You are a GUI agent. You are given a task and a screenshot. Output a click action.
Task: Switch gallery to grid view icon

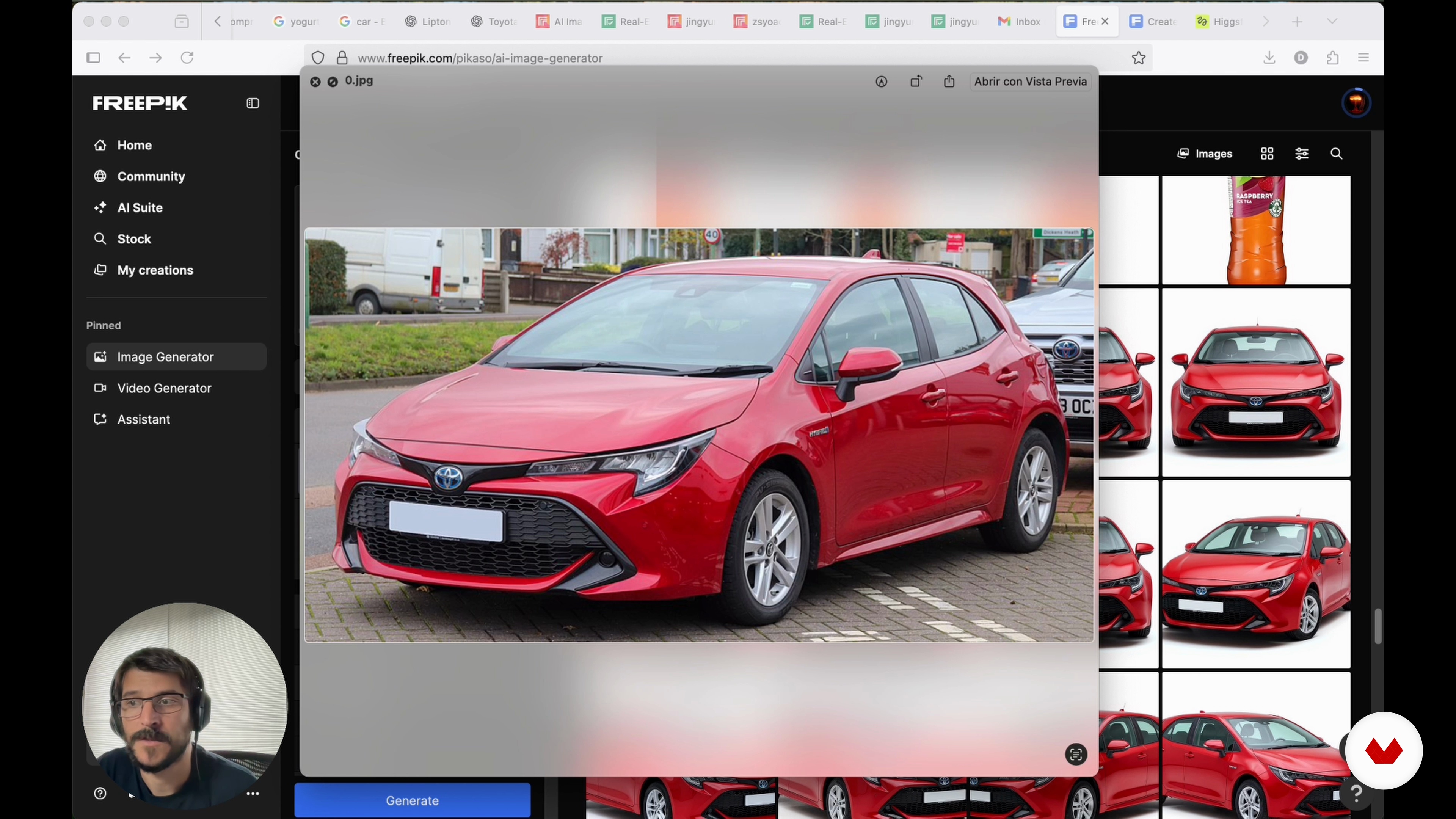click(1267, 154)
